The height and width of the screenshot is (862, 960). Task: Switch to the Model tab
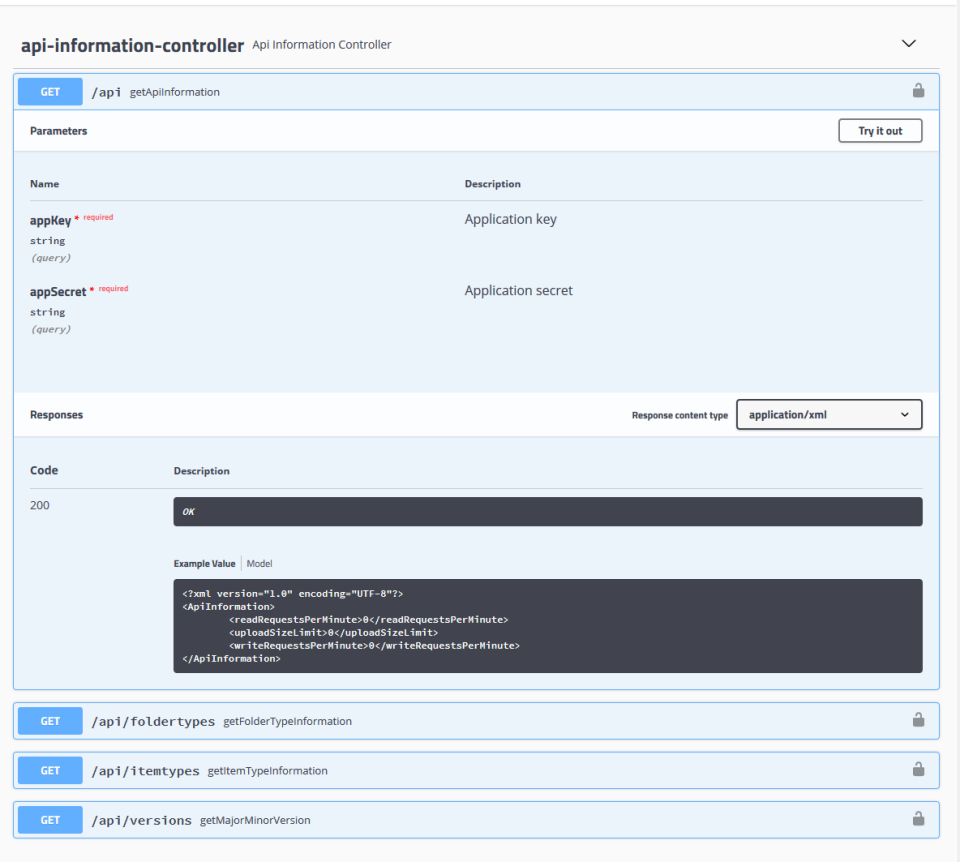coord(259,563)
